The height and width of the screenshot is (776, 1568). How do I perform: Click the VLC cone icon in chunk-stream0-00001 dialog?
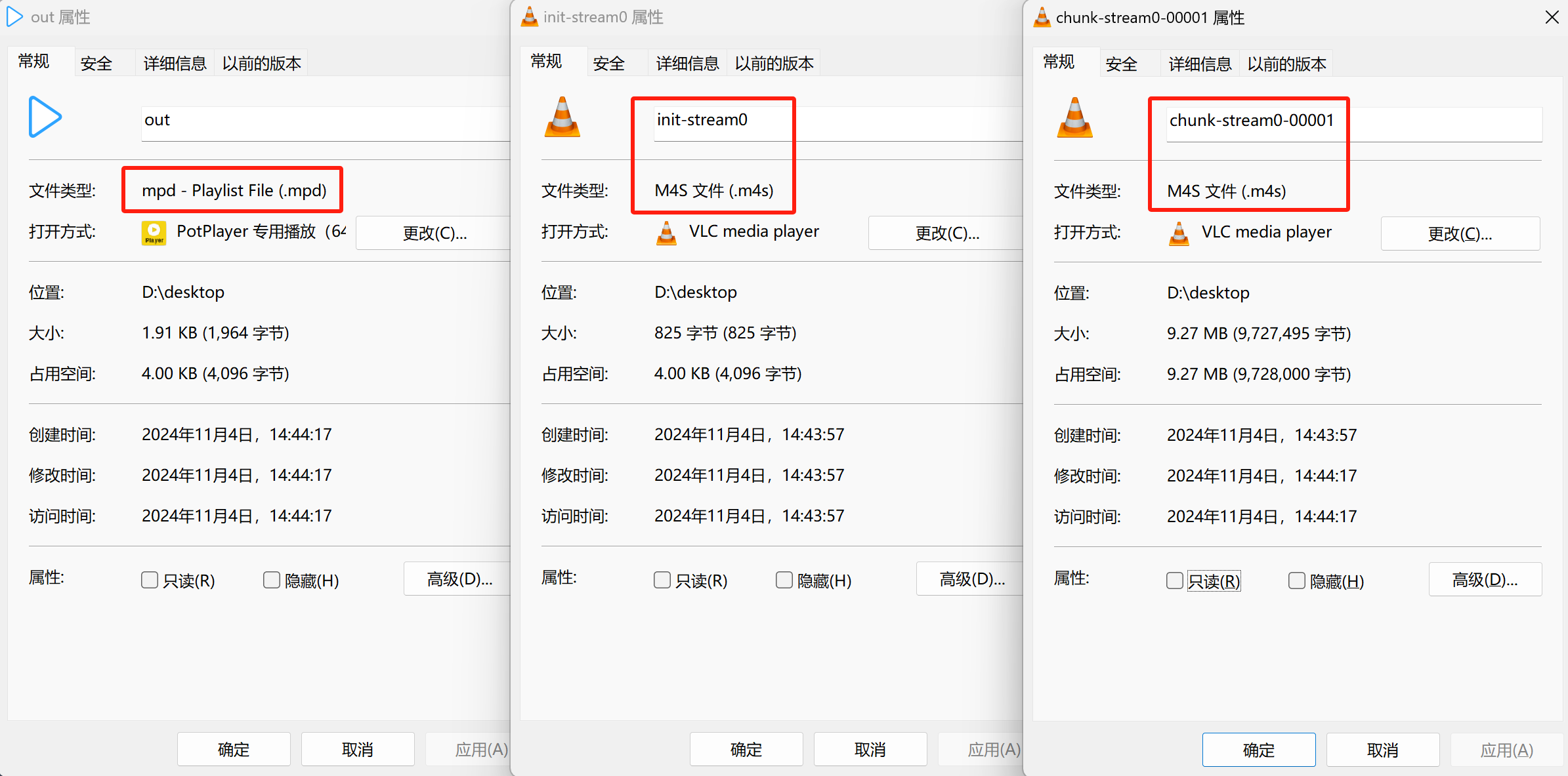[1074, 118]
